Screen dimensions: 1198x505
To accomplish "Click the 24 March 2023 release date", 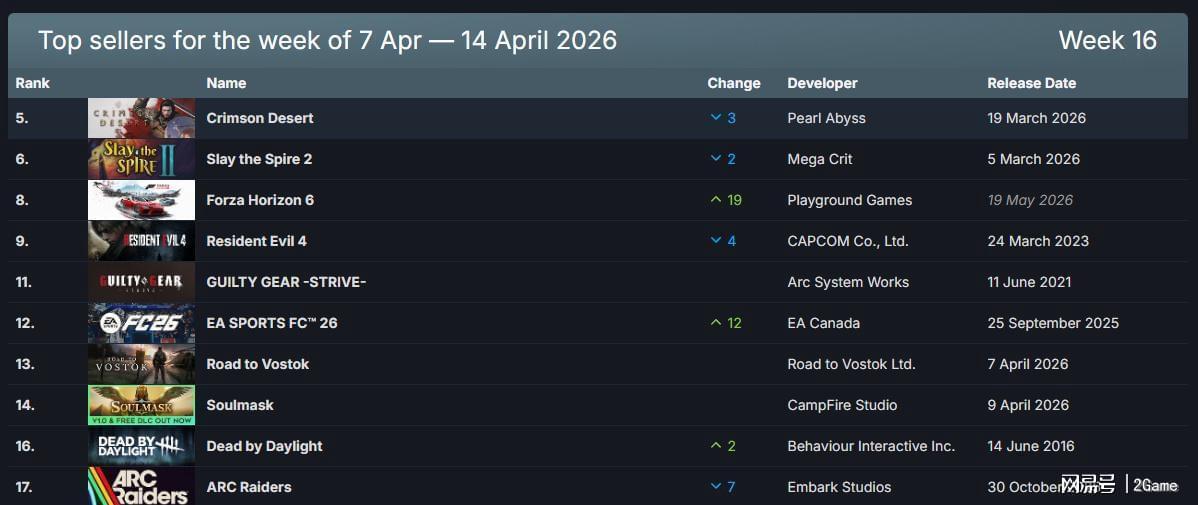I will [x=1038, y=241].
